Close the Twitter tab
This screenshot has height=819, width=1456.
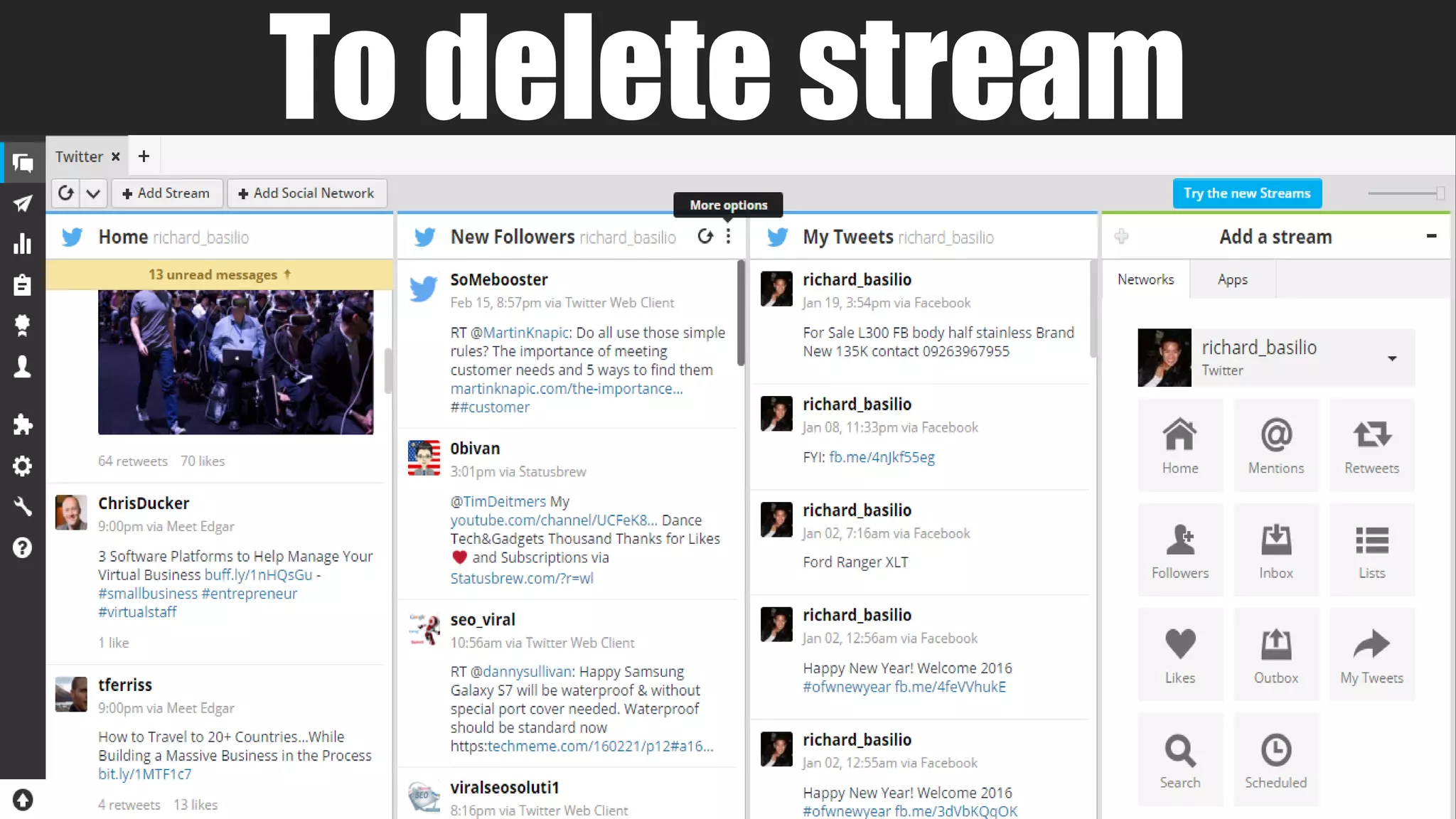tap(115, 156)
